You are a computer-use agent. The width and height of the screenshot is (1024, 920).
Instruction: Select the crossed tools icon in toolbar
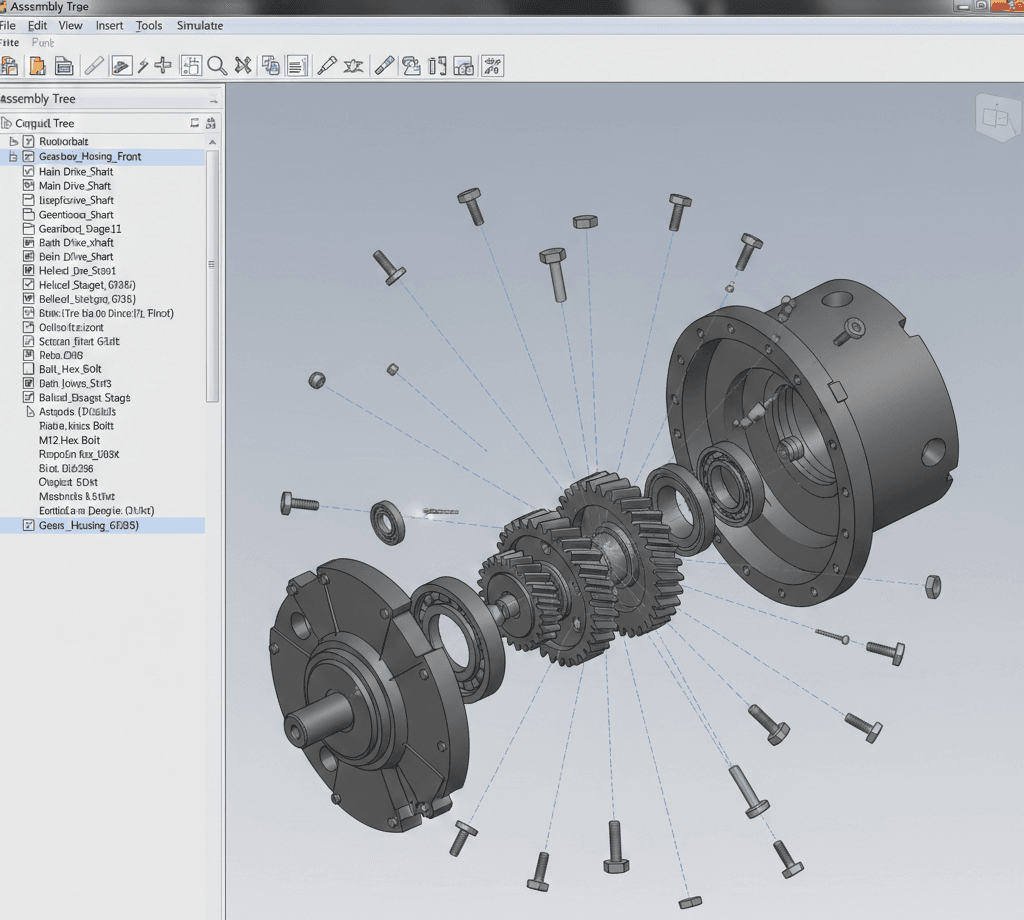click(x=242, y=66)
